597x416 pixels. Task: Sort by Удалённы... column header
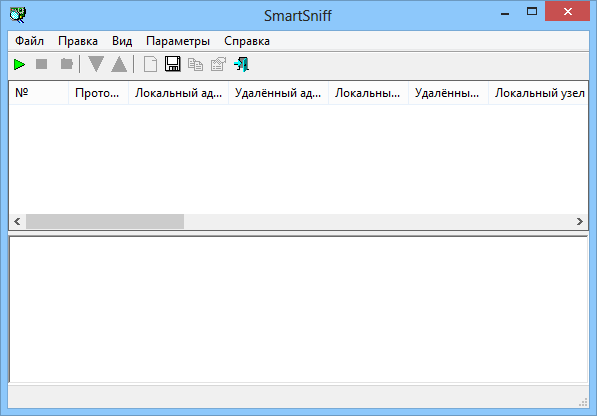(448, 92)
